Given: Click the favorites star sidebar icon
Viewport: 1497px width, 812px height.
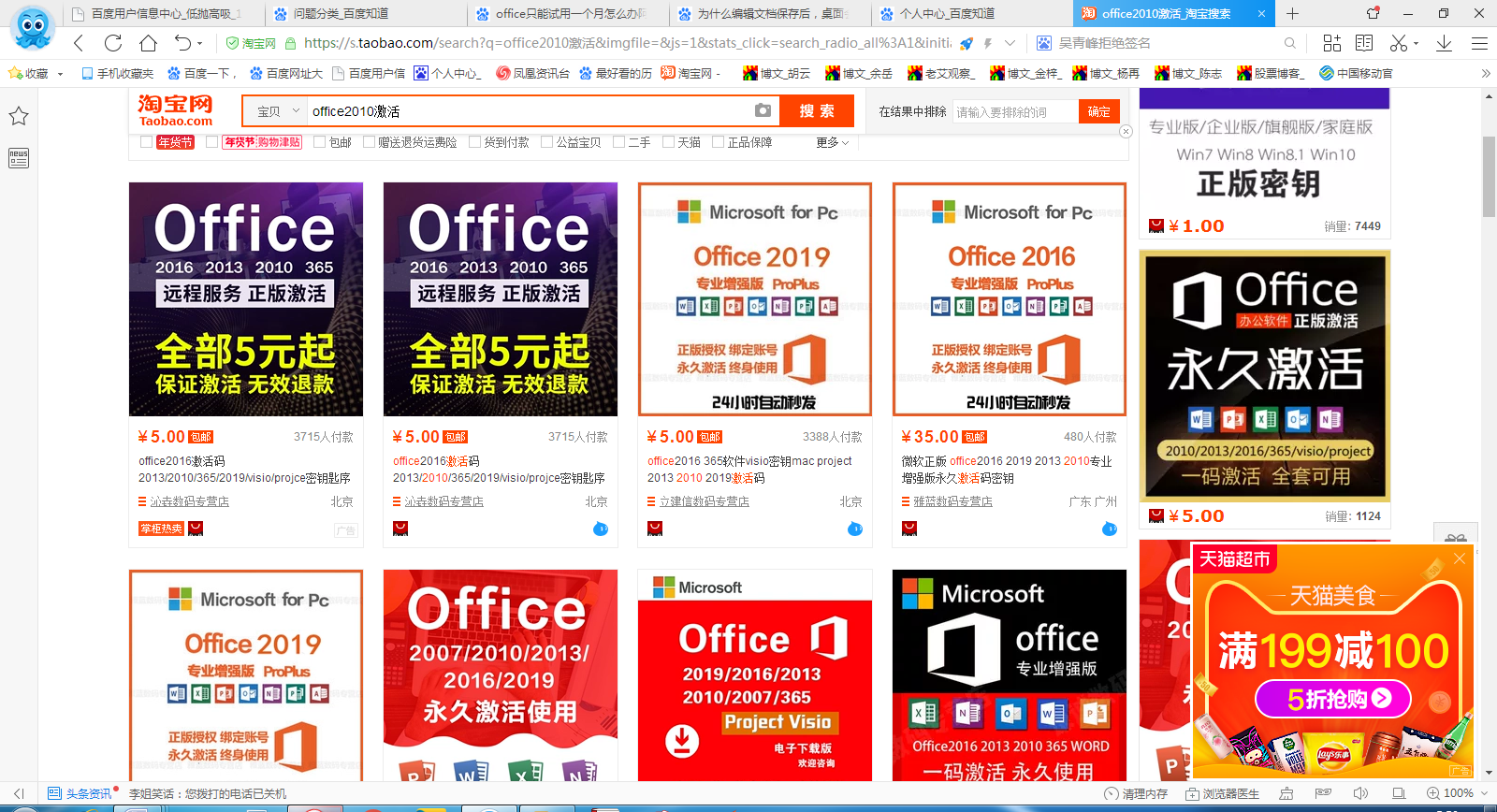Looking at the screenshot, I should pos(19,116).
